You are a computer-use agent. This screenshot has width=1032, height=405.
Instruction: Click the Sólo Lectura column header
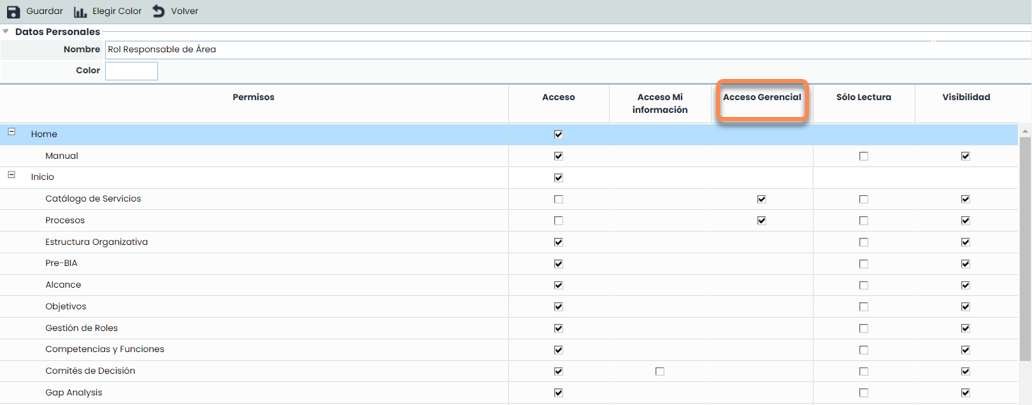pos(863,98)
